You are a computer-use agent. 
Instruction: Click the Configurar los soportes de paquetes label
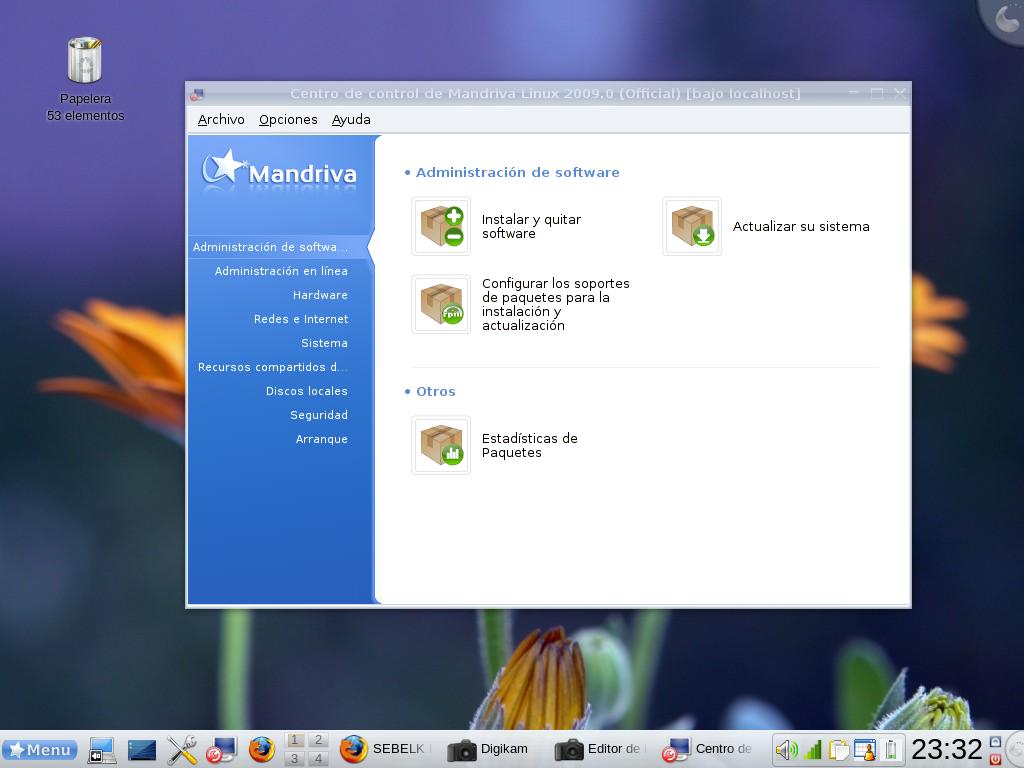click(x=556, y=304)
